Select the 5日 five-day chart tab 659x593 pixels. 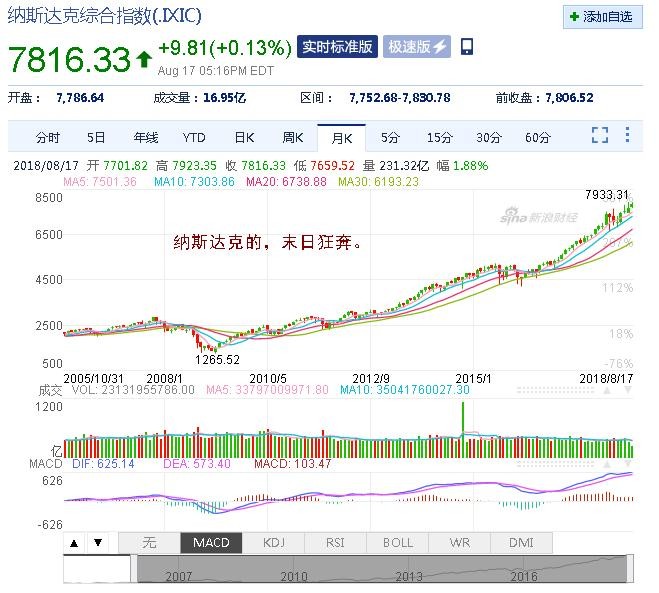pos(96,137)
